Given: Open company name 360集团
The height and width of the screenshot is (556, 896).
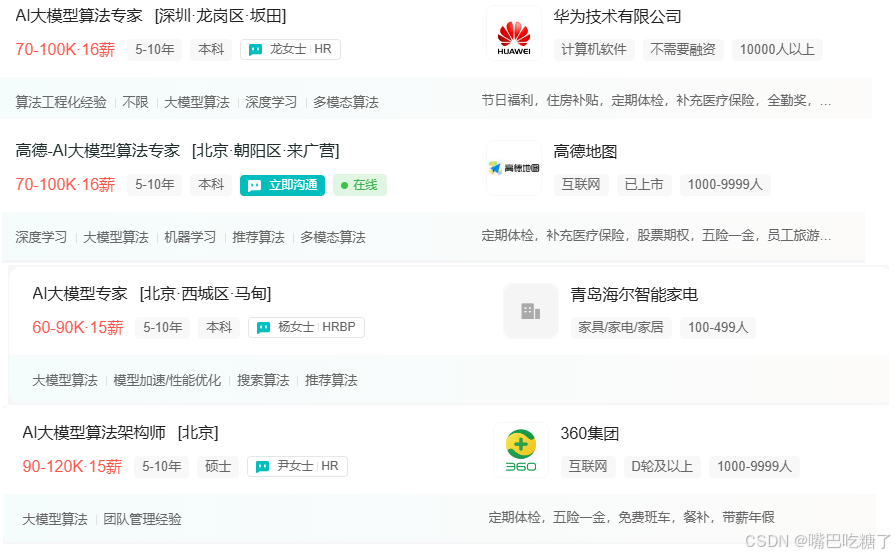Looking at the screenshot, I should coord(590,433).
